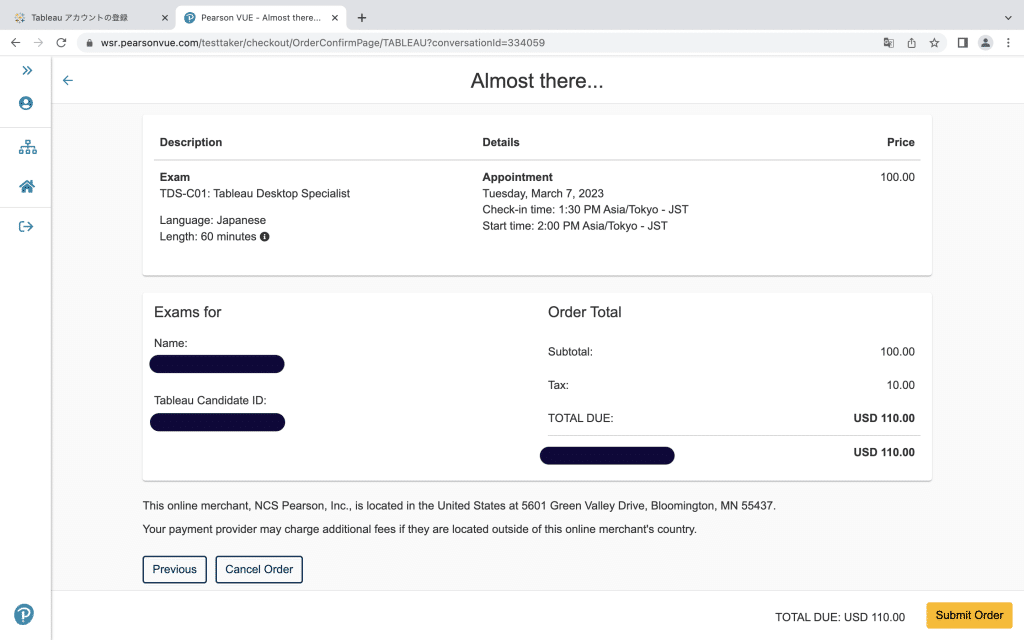Image resolution: width=1024 pixels, height=640 pixels.
Task: Expand the left sidebar with double chevron
Action: click(x=26, y=70)
